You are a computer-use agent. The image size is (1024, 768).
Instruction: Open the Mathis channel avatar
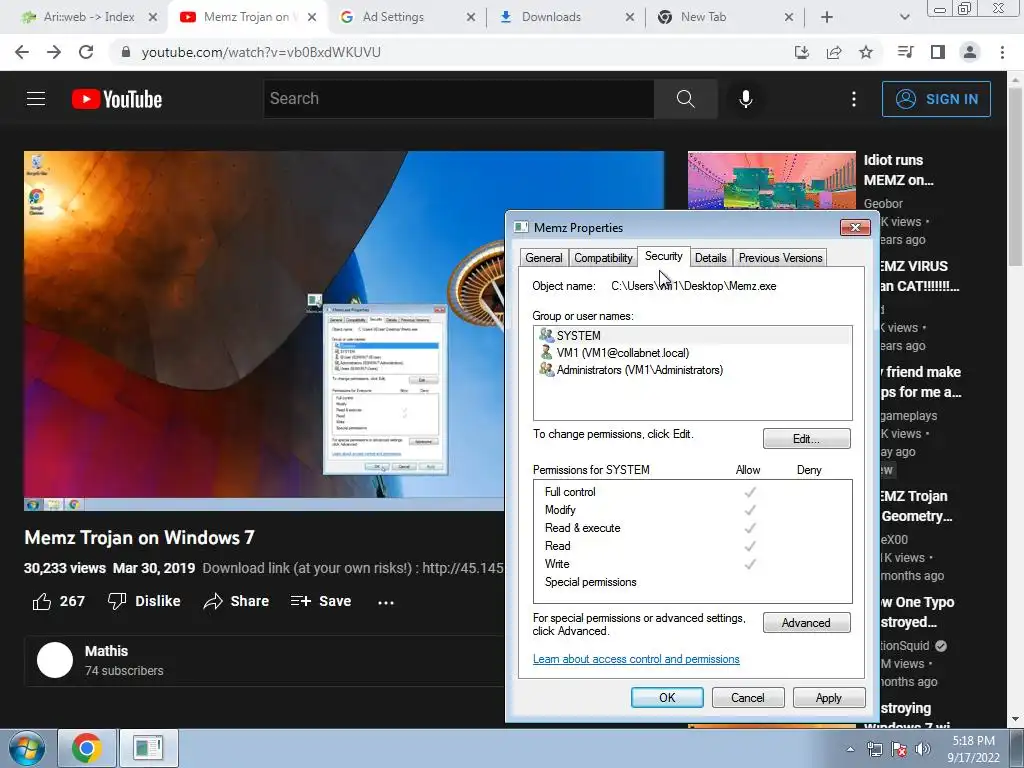point(55,660)
